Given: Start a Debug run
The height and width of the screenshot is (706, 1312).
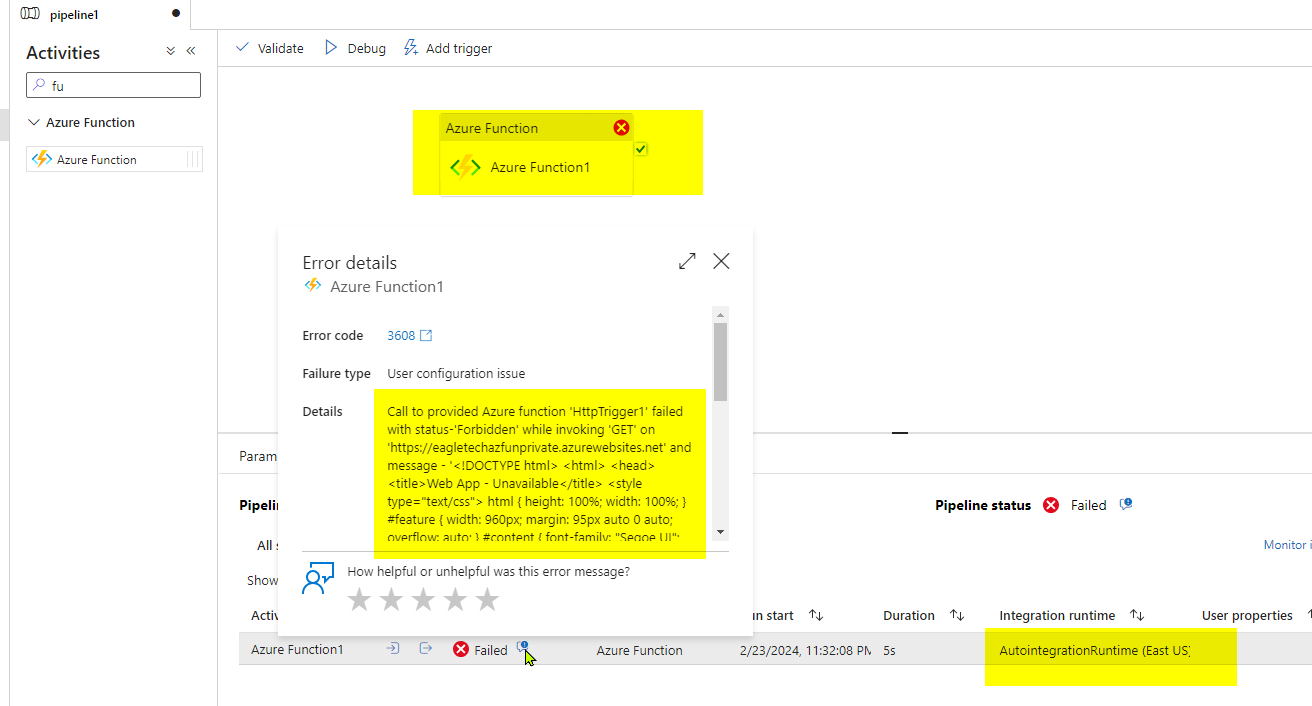Looking at the screenshot, I should coord(355,48).
